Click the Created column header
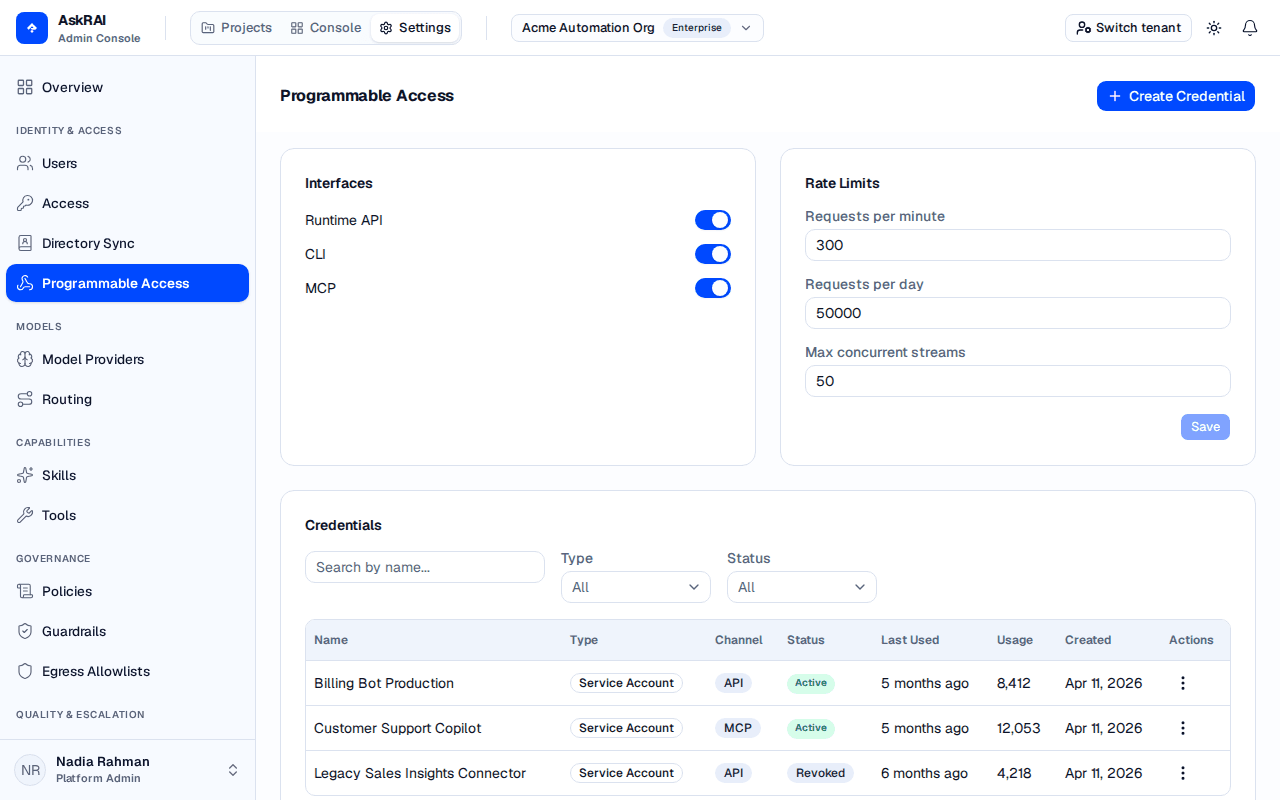This screenshot has width=1280, height=800. (x=1088, y=640)
